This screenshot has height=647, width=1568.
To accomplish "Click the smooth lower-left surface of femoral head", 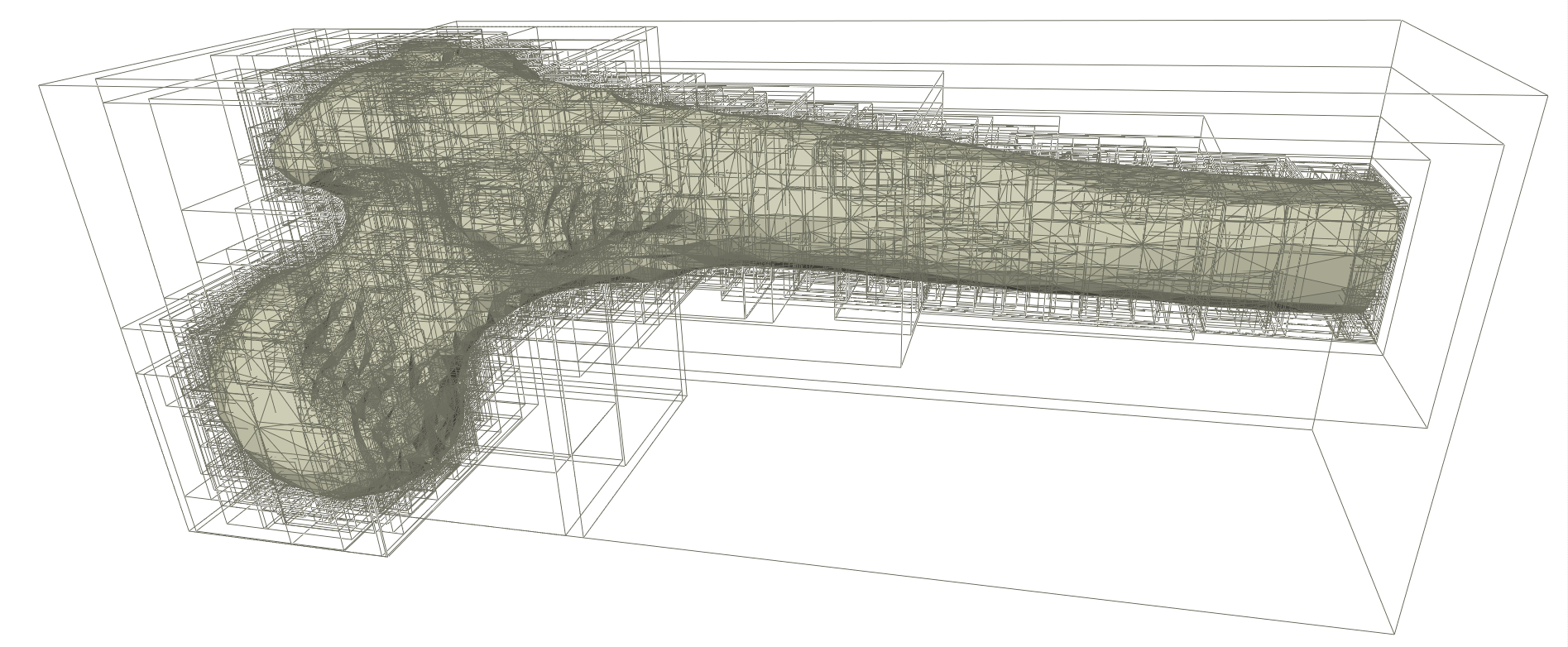I will (248, 430).
